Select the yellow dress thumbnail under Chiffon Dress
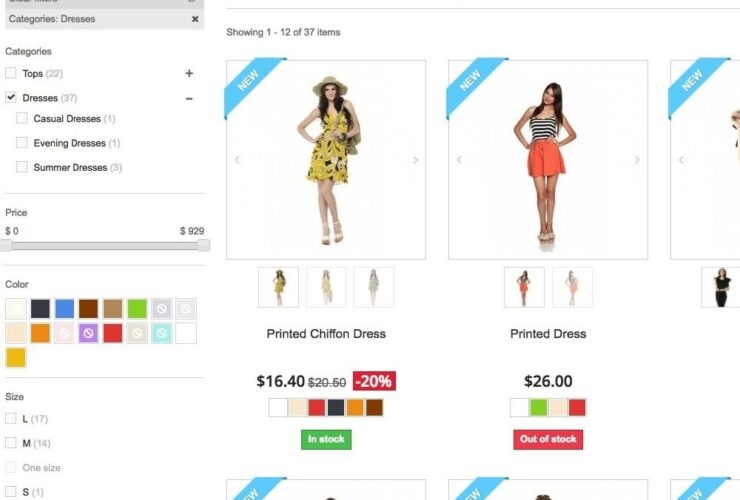 (278, 288)
